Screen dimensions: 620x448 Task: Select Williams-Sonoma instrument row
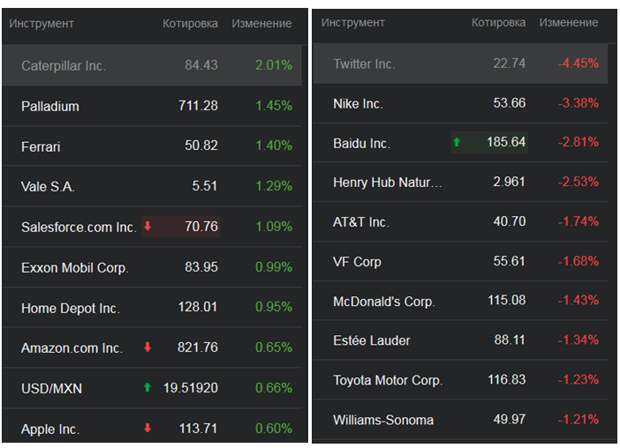[x=460, y=420]
